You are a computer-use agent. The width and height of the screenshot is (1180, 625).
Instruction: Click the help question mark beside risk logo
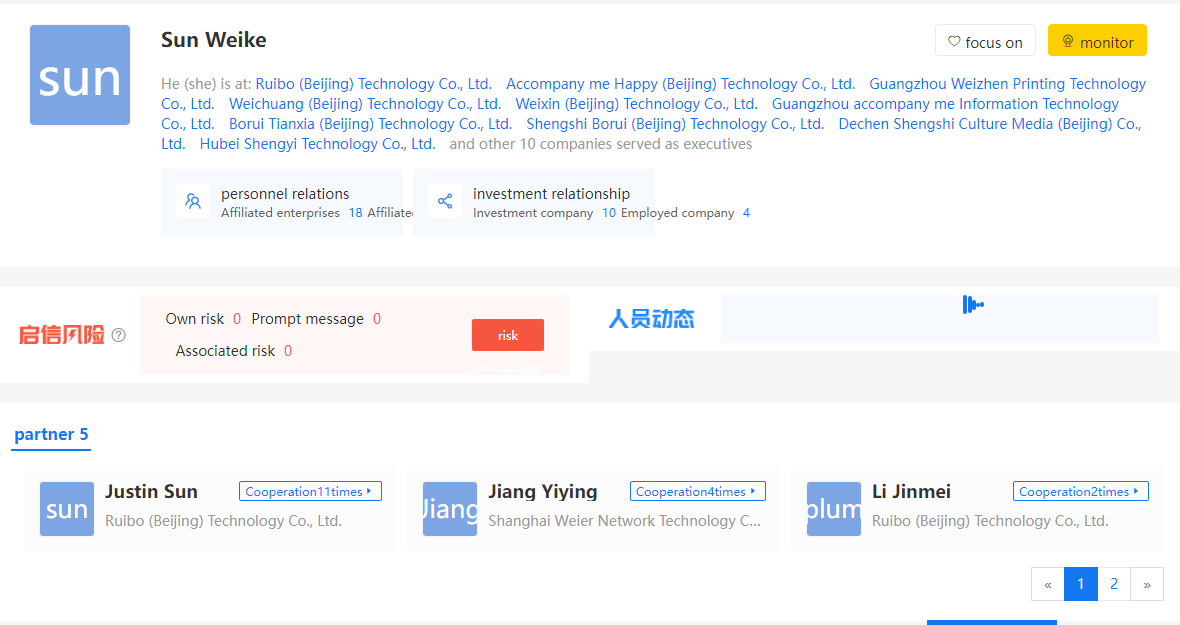coord(118,335)
